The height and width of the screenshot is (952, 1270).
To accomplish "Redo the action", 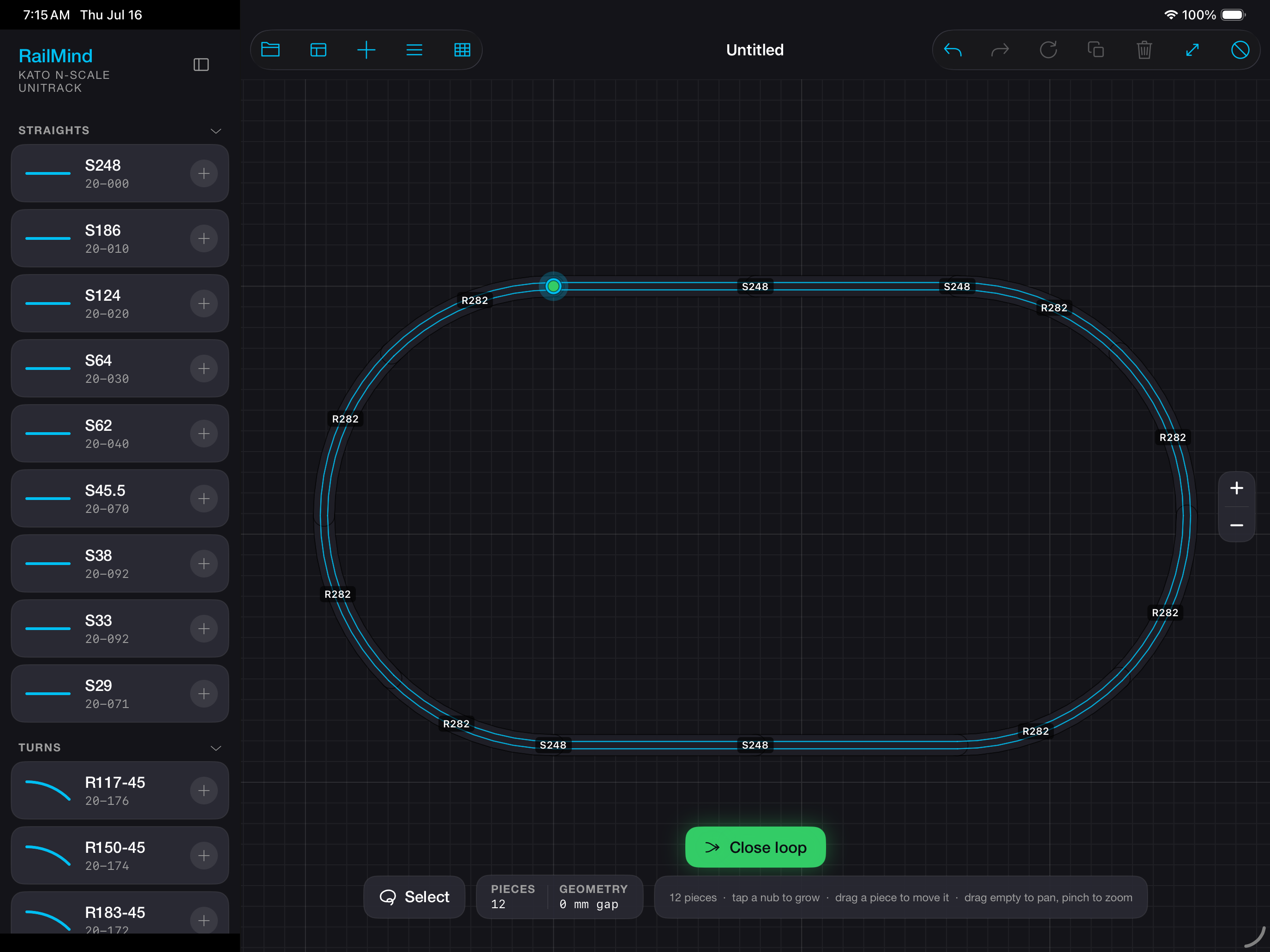I will click(x=1000, y=50).
